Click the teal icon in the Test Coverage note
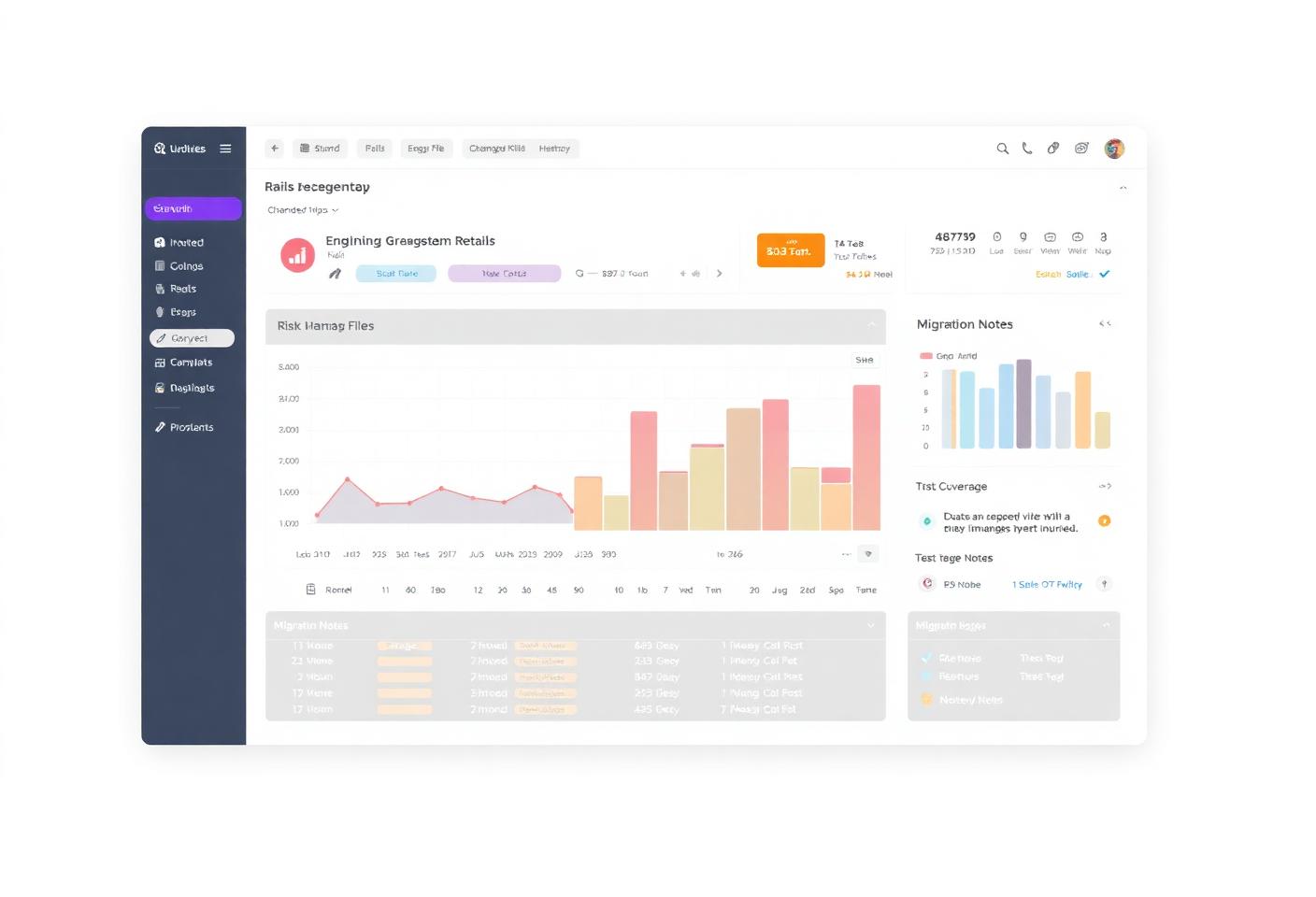This screenshot has width=1316, height=897. click(x=927, y=521)
